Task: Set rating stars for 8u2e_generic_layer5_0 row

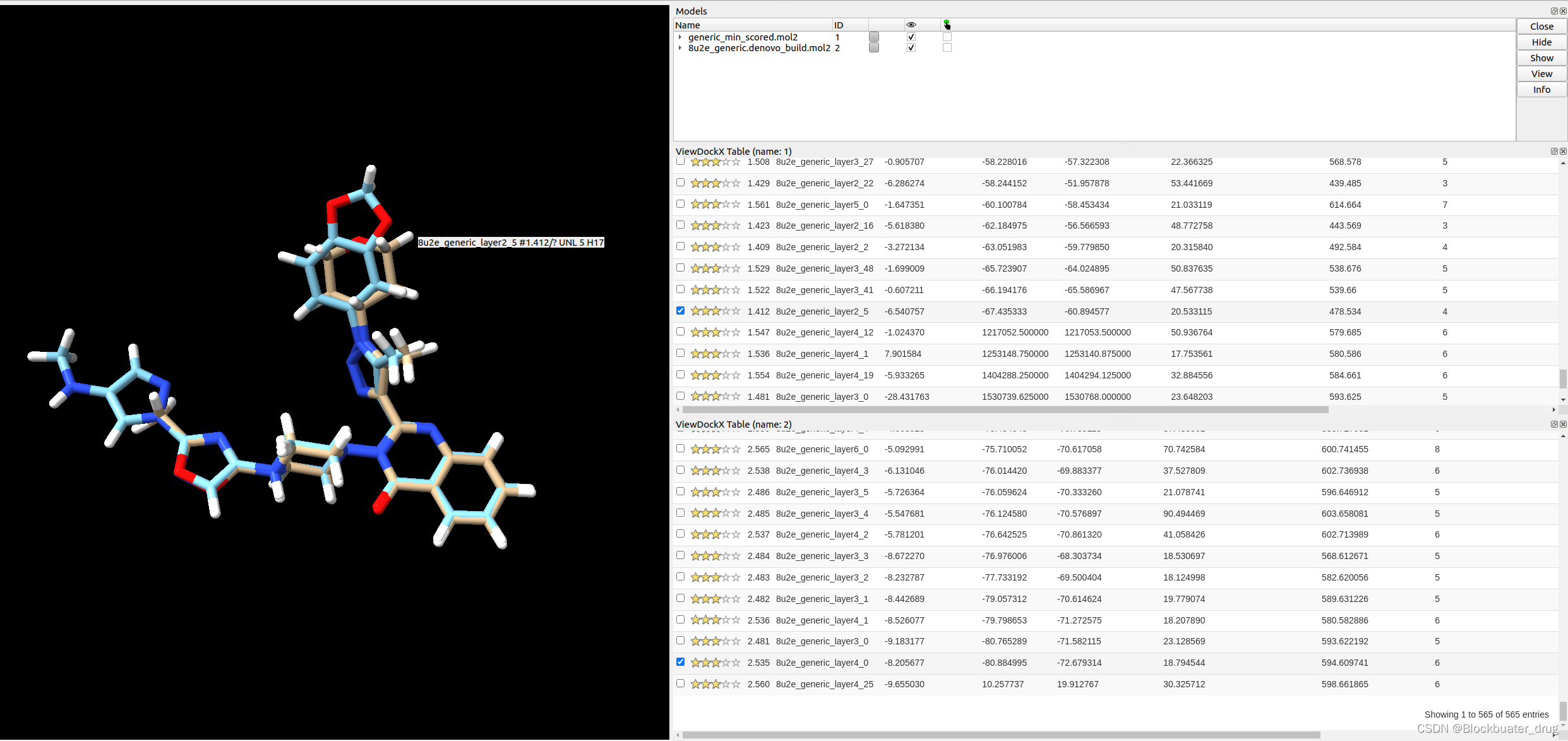Action: pos(715,205)
